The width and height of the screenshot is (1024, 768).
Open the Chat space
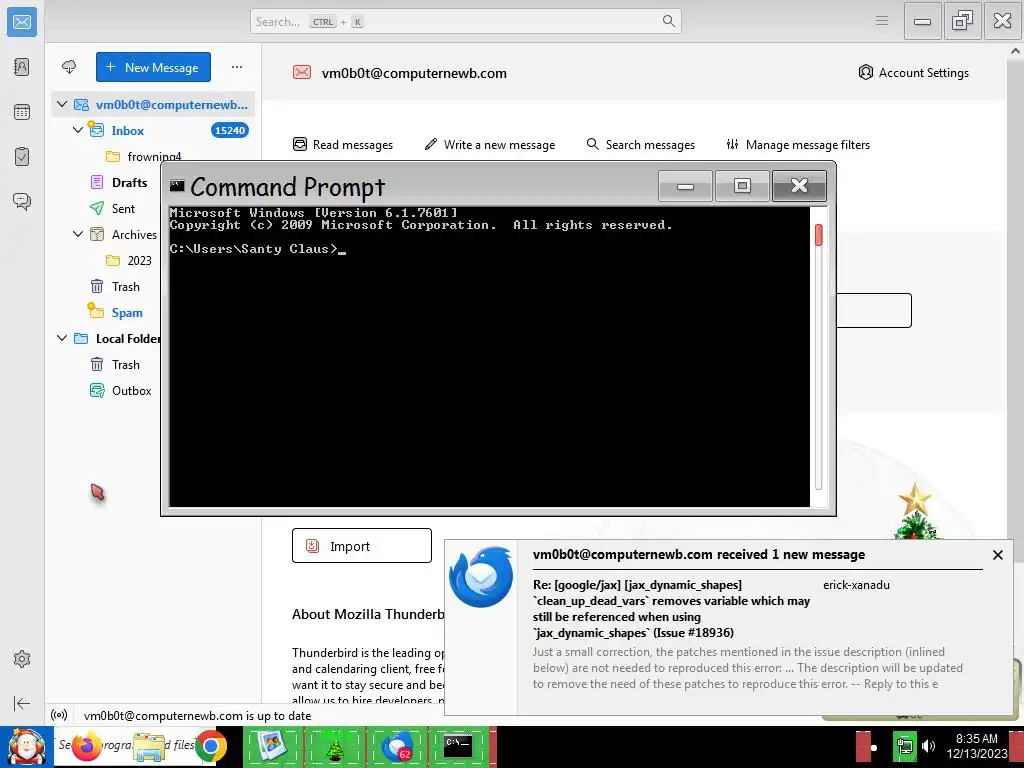[x=22, y=201]
